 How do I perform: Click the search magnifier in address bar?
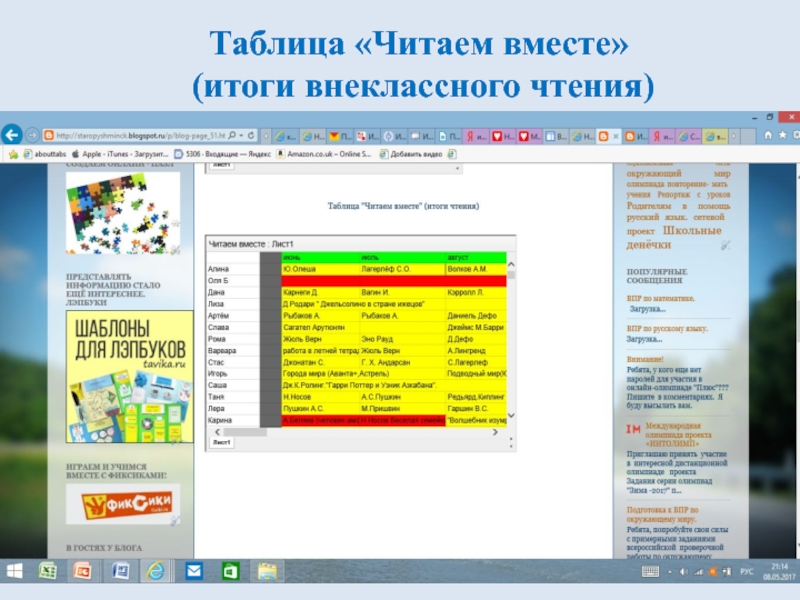(x=232, y=135)
